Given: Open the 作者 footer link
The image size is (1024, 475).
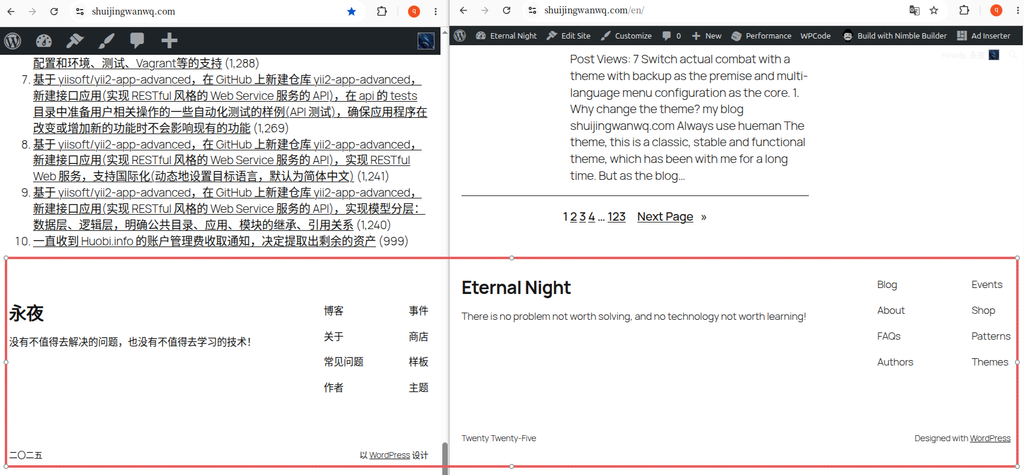Looking at the screenshot, I should pyautogui.click(x=334, y=387).
